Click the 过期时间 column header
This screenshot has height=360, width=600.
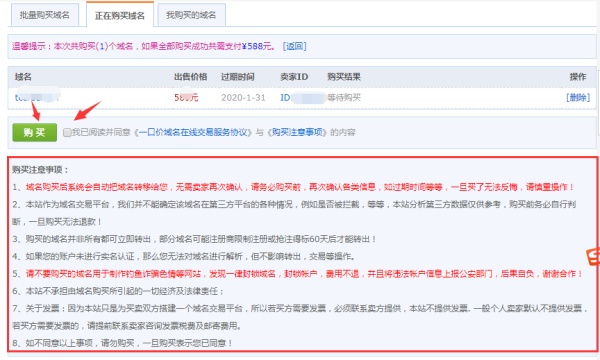tap(237, 77)
